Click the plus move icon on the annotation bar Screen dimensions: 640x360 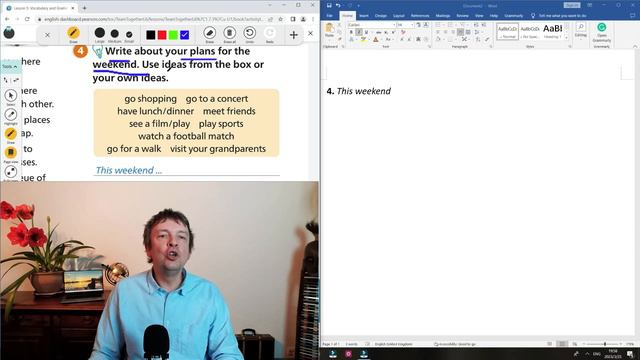coord(293,35)
